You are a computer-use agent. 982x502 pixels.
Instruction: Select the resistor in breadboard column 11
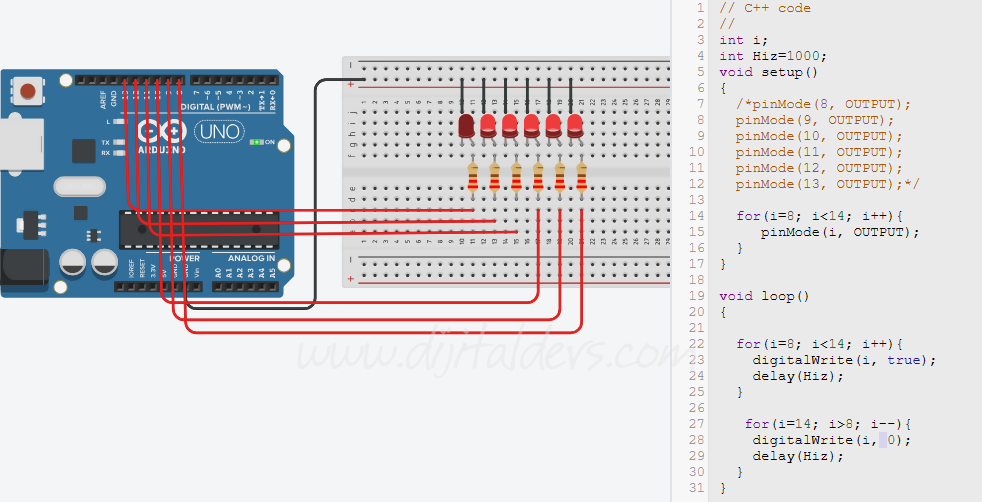473,177
